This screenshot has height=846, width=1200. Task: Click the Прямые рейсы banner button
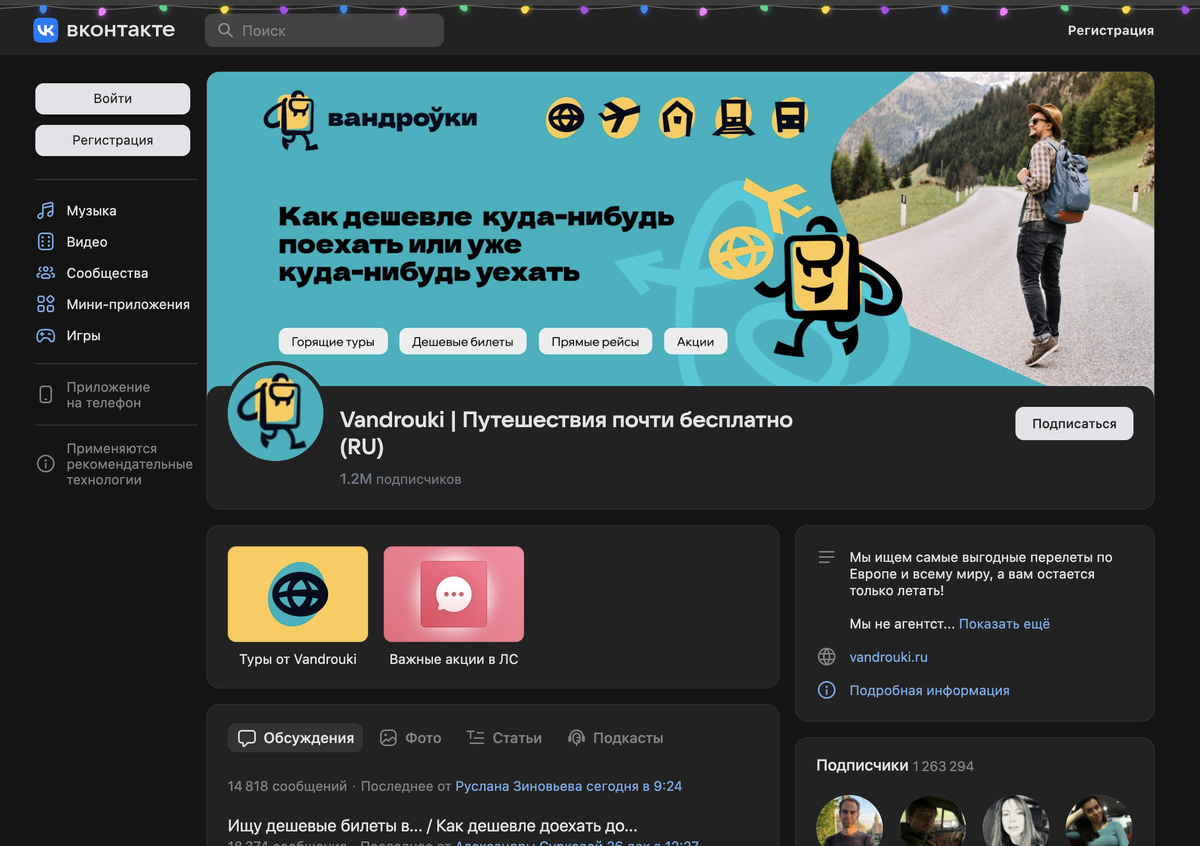pos(595,342)
